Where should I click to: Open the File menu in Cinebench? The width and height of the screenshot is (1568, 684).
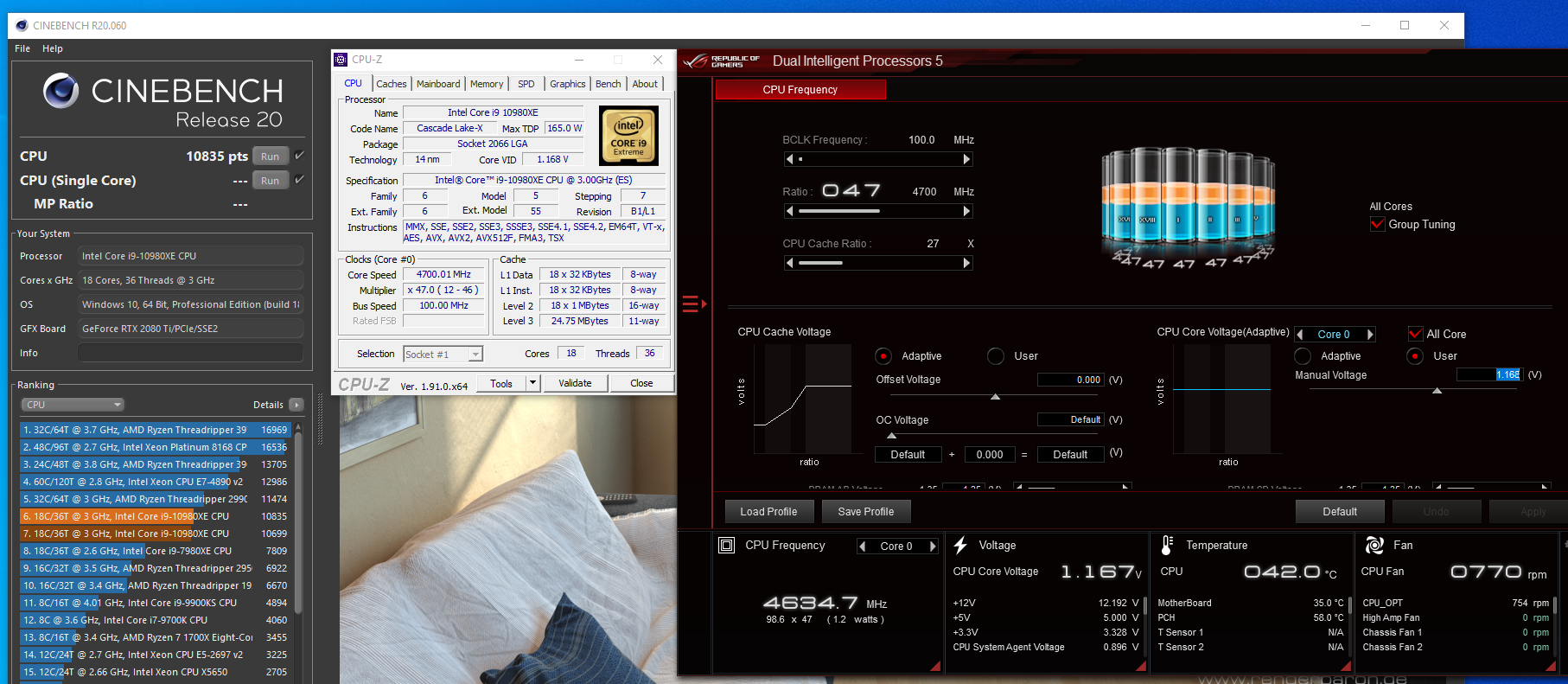pos(22,48)
